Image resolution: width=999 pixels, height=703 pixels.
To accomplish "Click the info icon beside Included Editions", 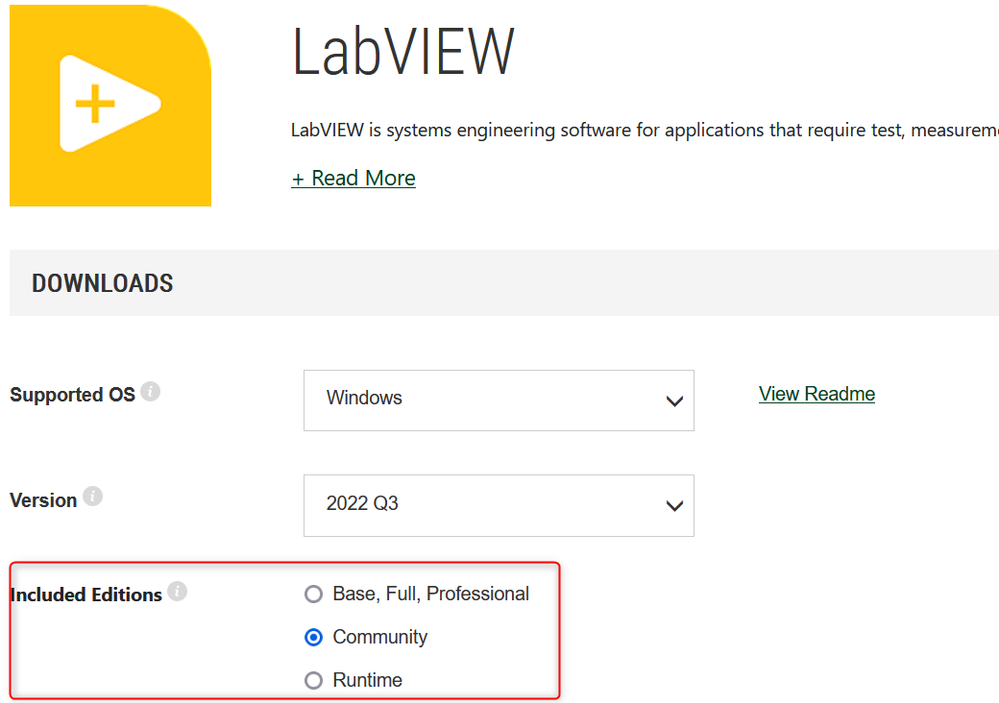I will click(x=177, y=591).
